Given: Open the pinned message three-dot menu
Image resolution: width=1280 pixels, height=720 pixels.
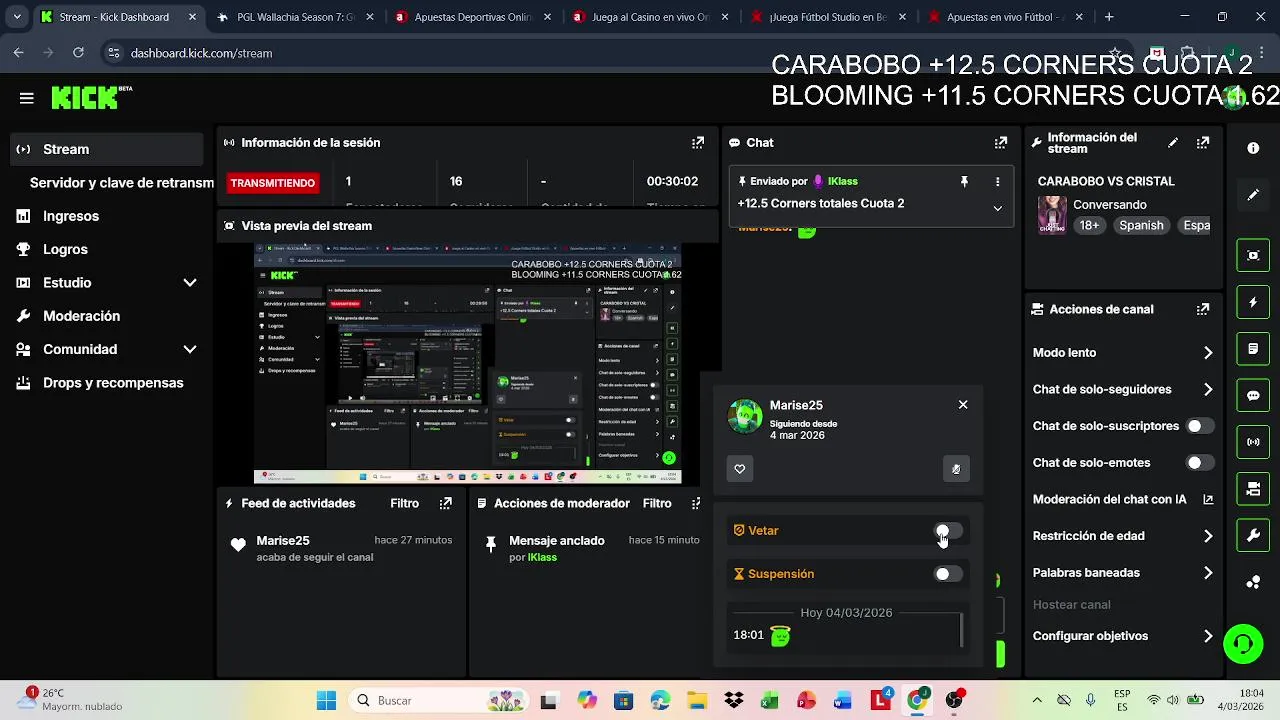Looking at the screenshot, I should pyautogui.click(x=997, y=182).
